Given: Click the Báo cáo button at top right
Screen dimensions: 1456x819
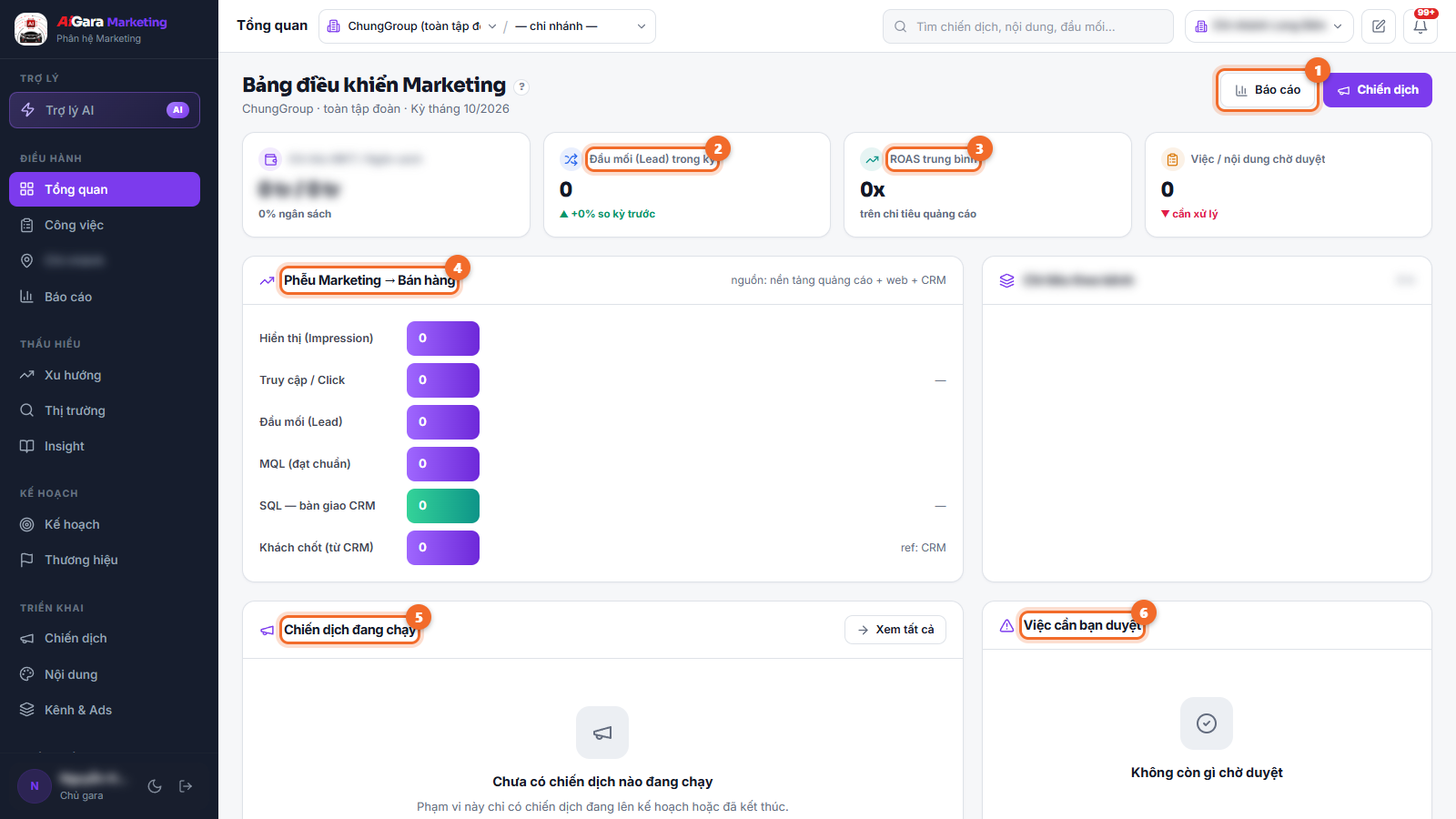Looking at the screenshot, I should [x=1268, y=90].
